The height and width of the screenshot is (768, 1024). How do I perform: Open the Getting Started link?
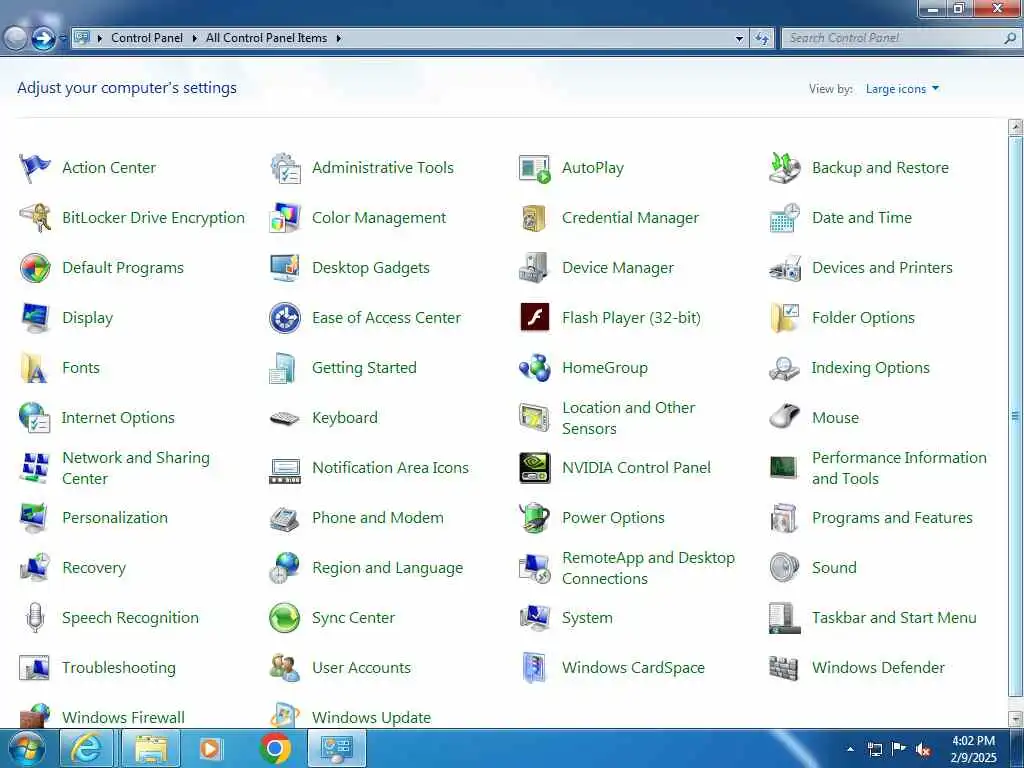(x=364, y=368)
